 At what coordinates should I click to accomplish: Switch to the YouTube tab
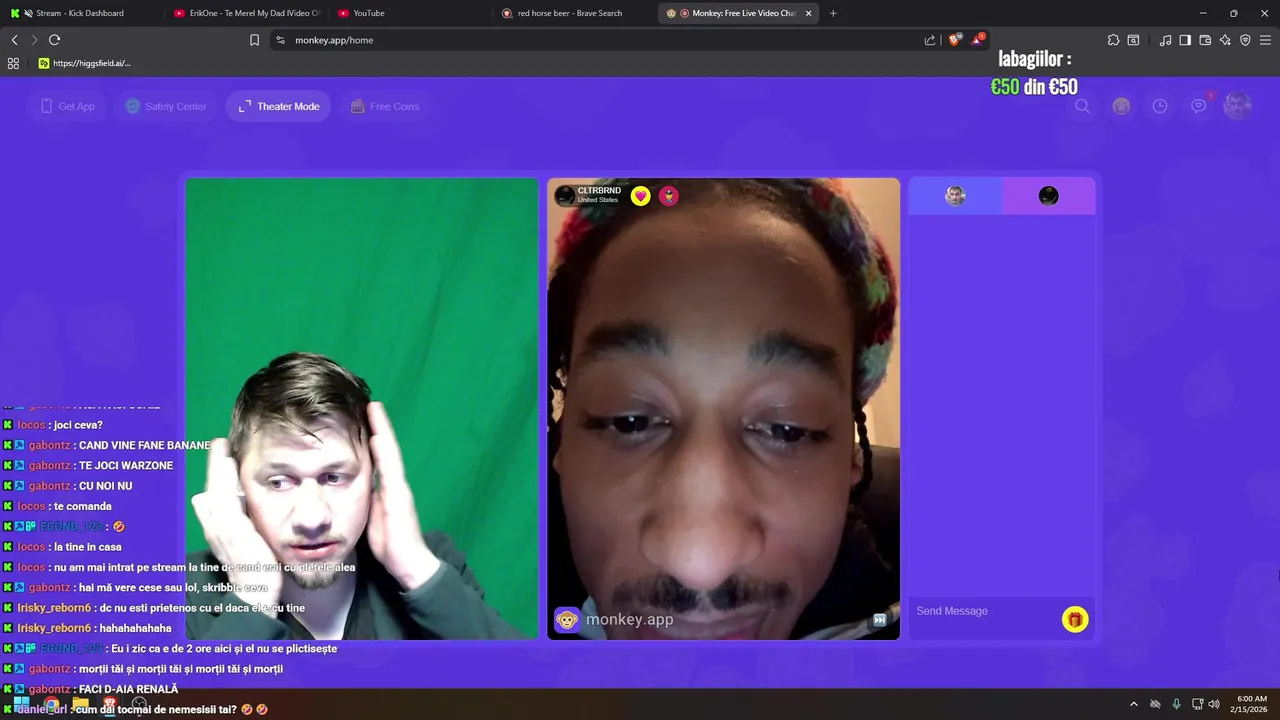click(x=410, y=13)
